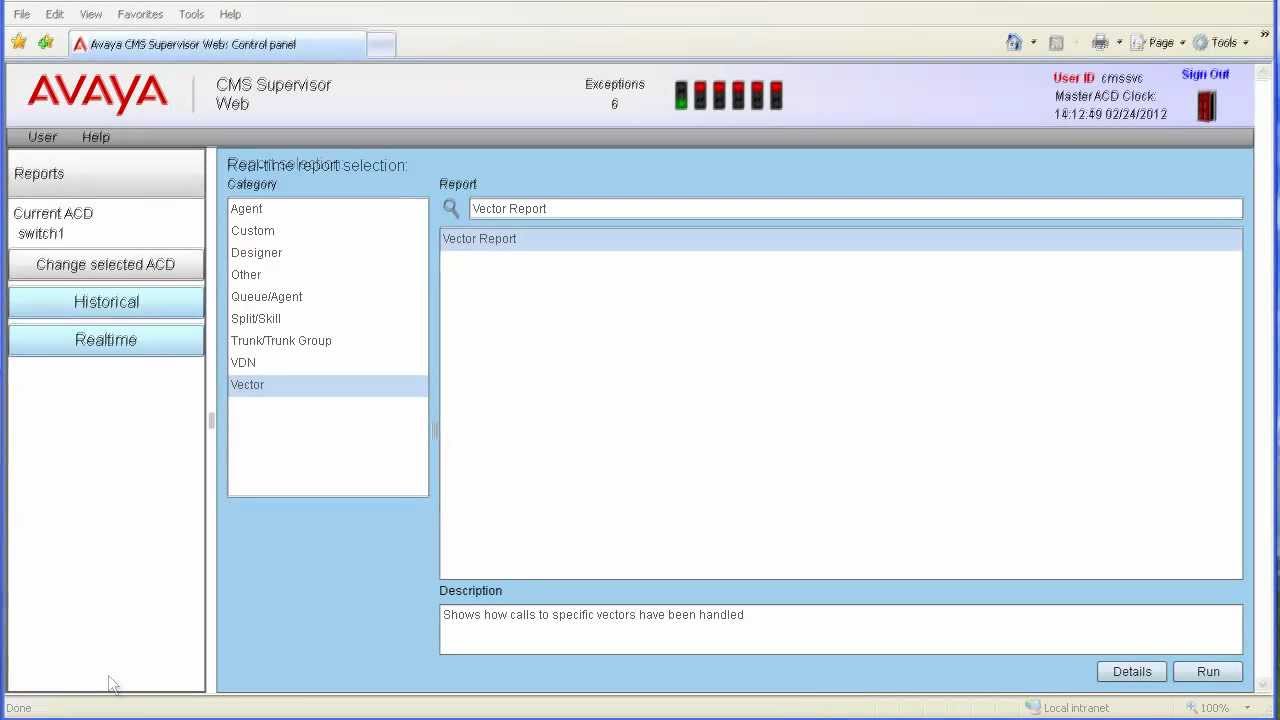Image resolution: width=1280 pixels, height=720 pixels.
Task: Select the VDN category
Action: [328, 363]
